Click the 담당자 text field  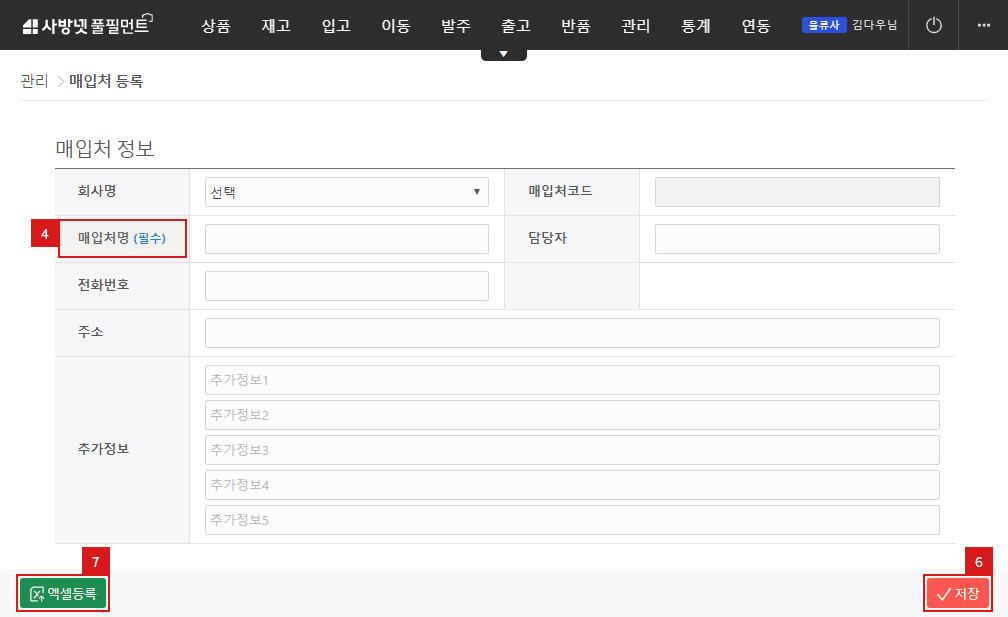(796, 239)
